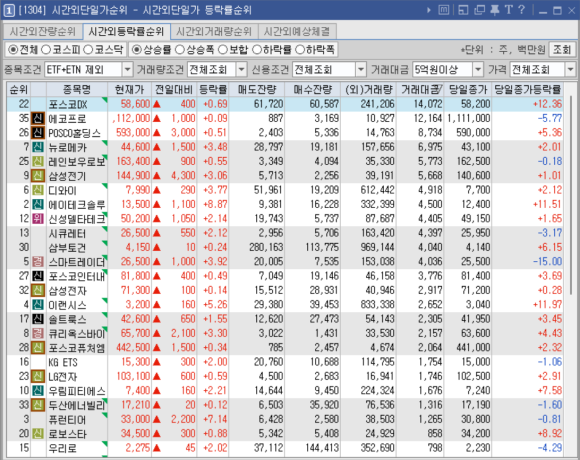This screenshot has height=460, width=580.
Task: Open the 거래대금 dropdown showing 5억원이상
Action: [448, 70]
